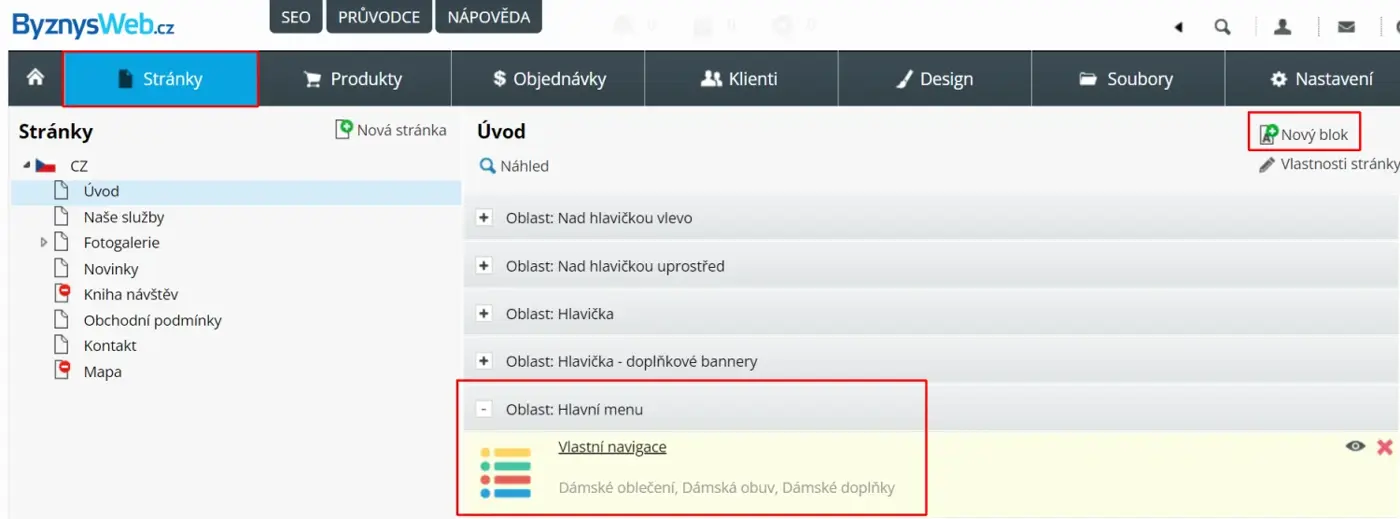Expand the Fotogalerie tree node

pyautogui.click(x=44, y=242)
